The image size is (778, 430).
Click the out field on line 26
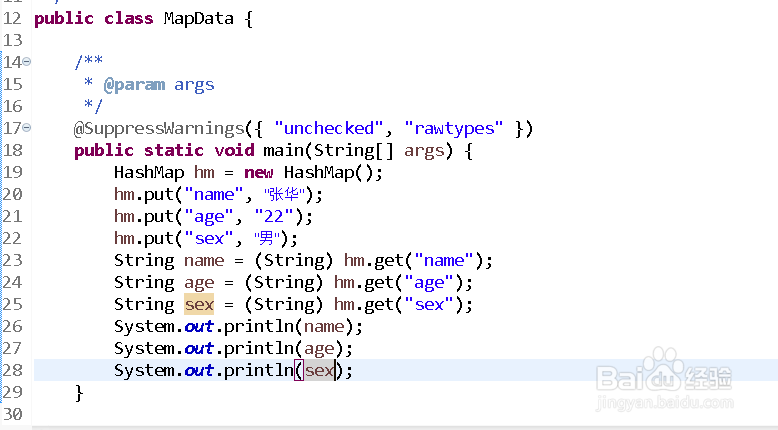pos(199,326)
